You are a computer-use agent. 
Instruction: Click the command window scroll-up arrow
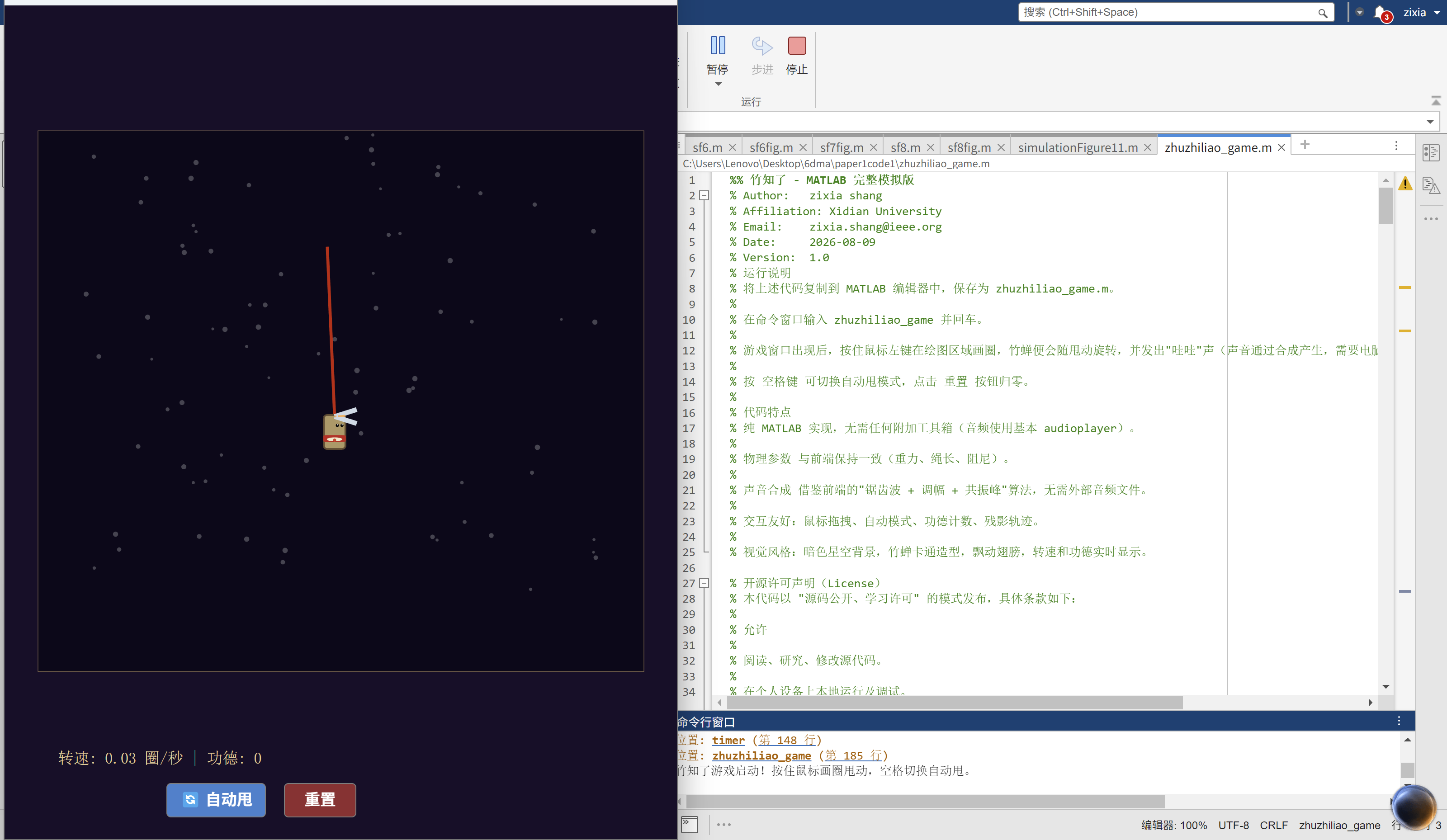pyautogui.click(x=1407, y=740)
